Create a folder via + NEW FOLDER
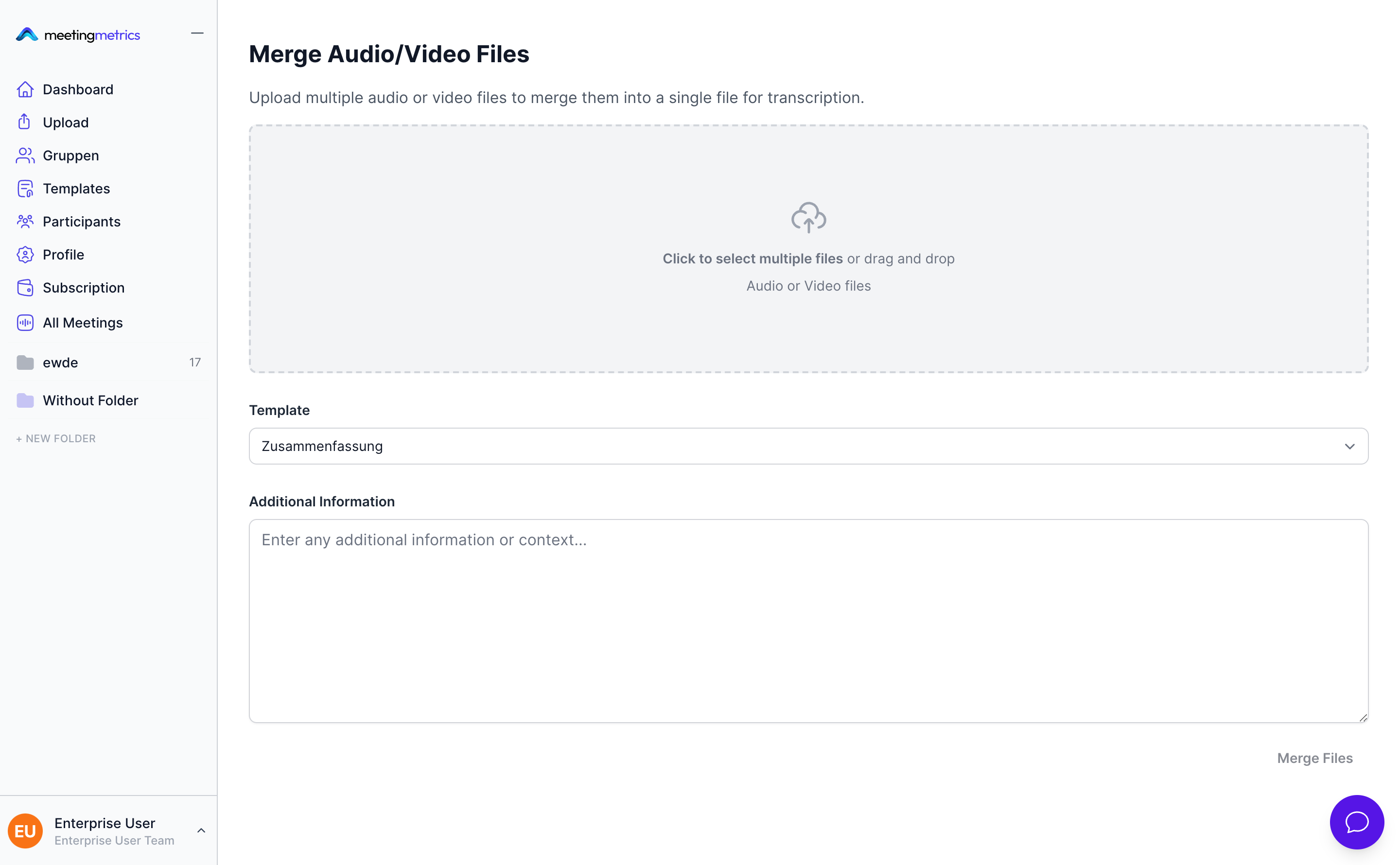The image size is (1400, 865). 56,439
